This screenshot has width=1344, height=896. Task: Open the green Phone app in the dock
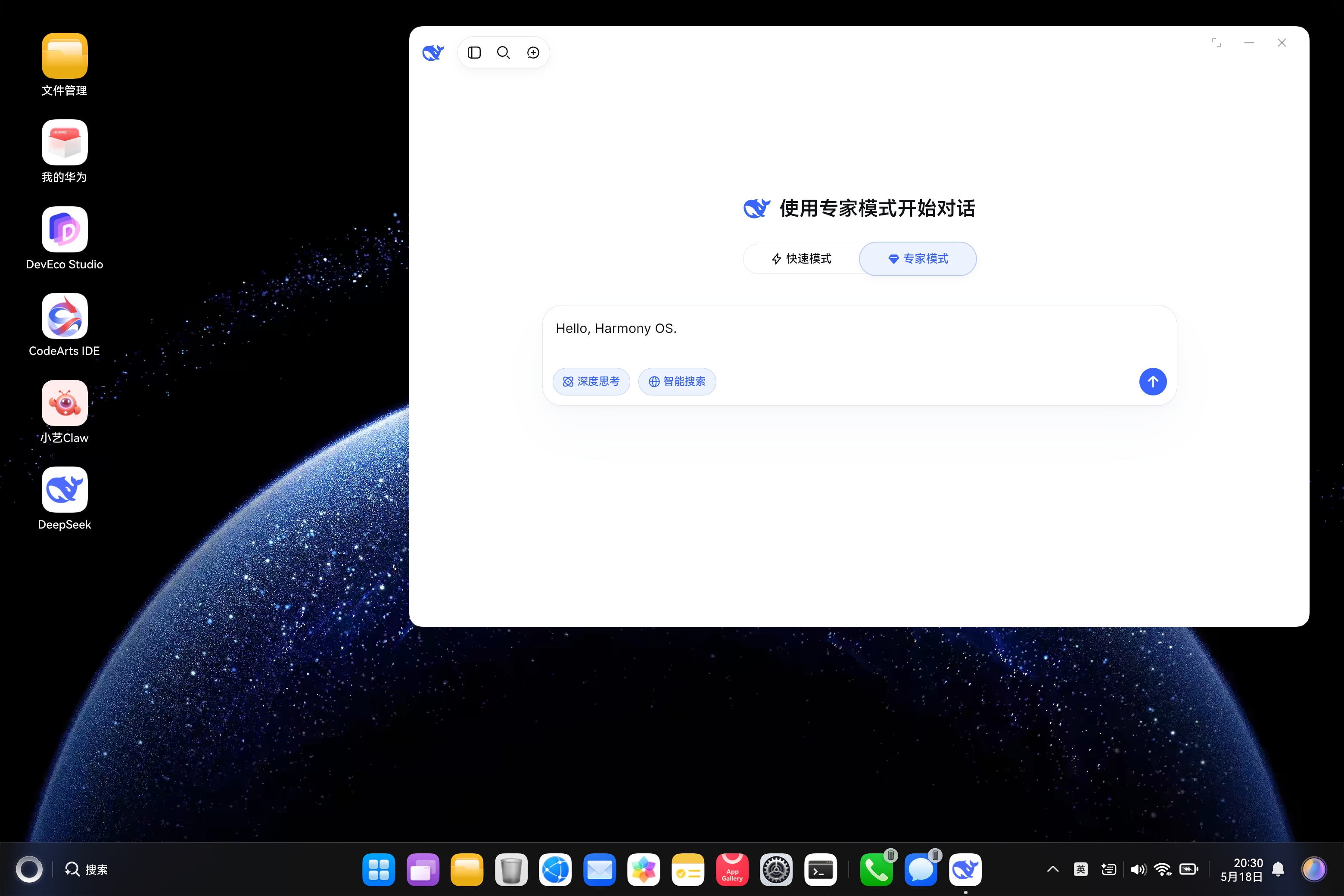[x=877, y=870]
